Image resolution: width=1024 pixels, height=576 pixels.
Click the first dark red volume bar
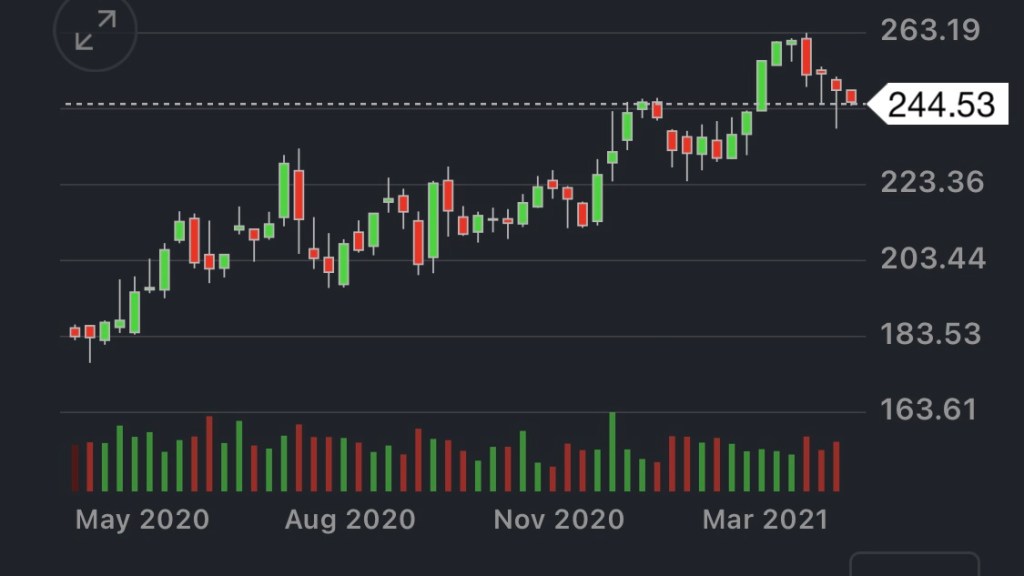pyautogui.click(x=74, y=468)
